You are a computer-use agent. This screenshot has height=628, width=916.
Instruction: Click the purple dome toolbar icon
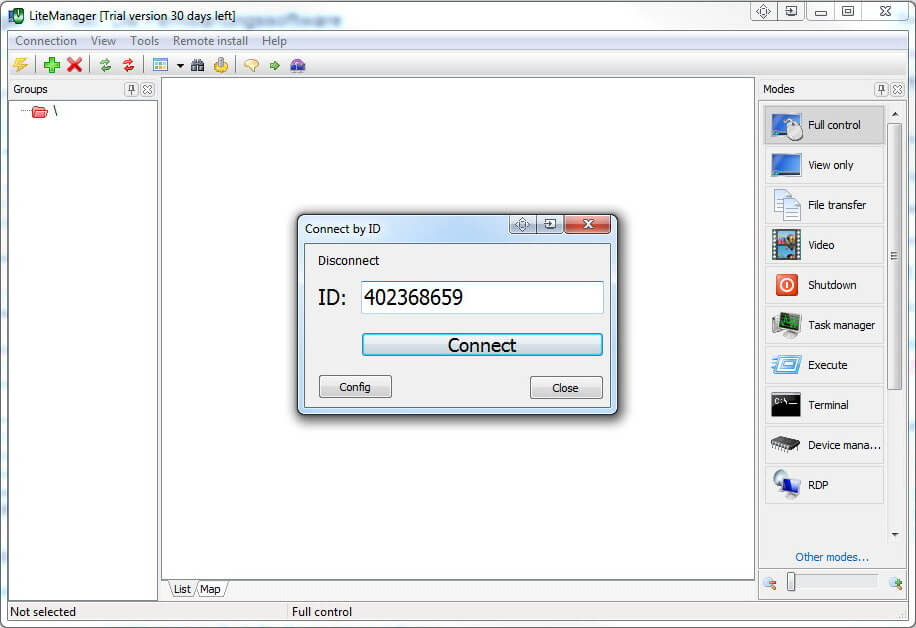(x=298, y=65)
